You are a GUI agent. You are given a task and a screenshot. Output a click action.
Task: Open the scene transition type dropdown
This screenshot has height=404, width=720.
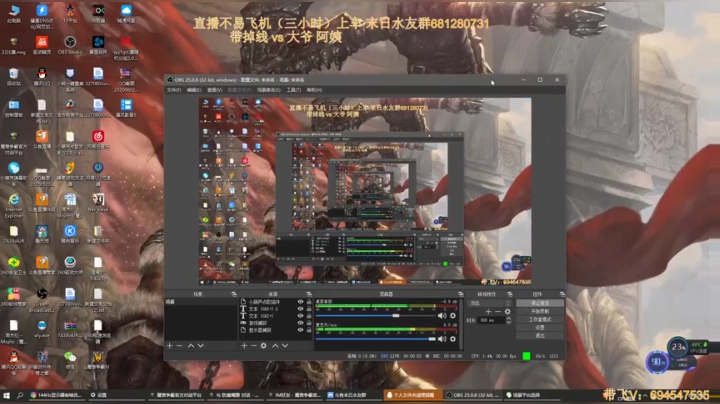coord(489,303)
